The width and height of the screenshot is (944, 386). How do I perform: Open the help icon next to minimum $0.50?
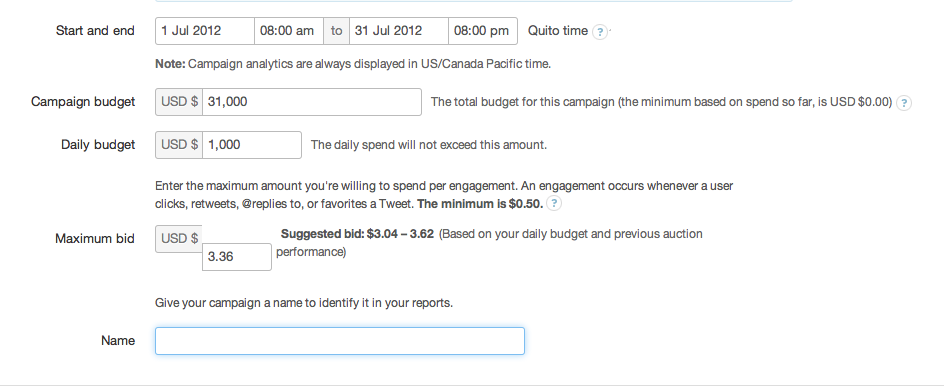coord(554,204)
